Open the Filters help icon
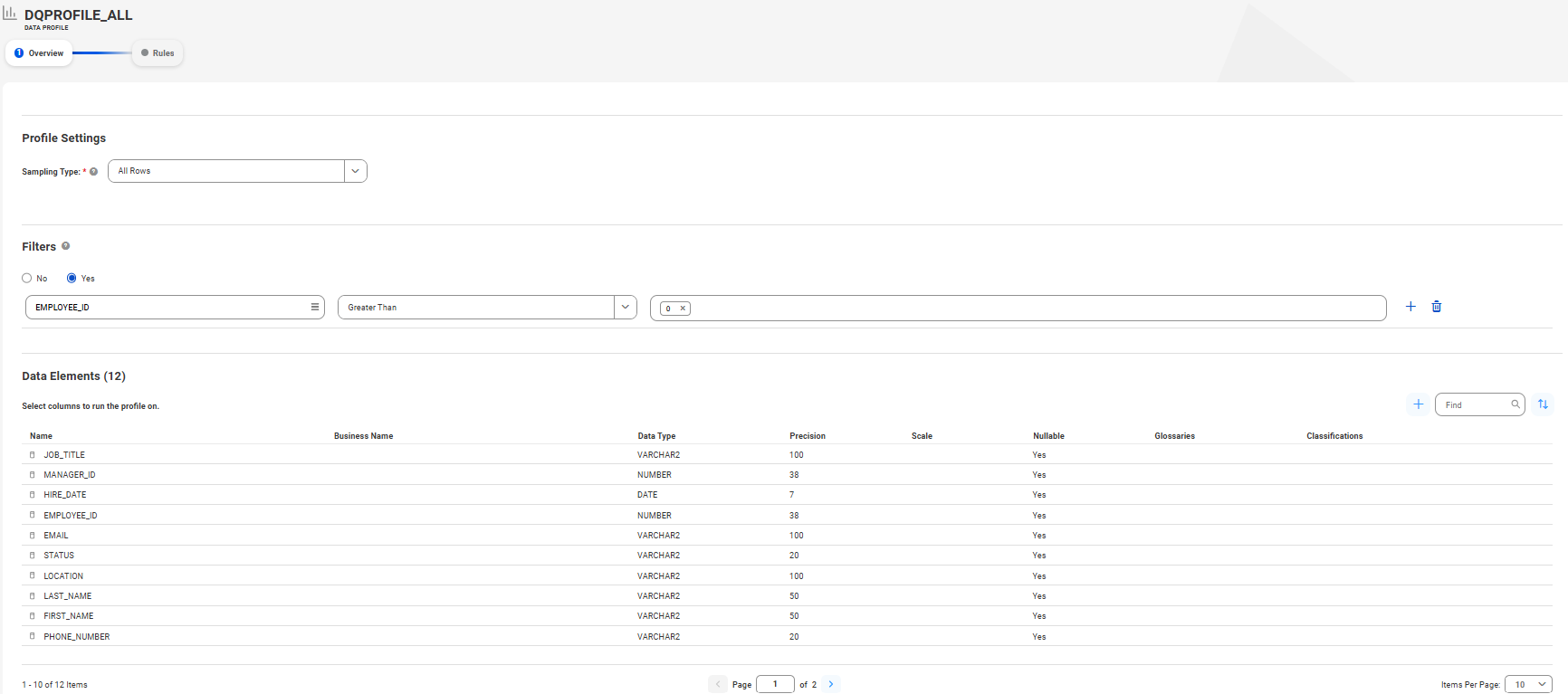Screen dimensions: 1568x694 tap(65, 246)
